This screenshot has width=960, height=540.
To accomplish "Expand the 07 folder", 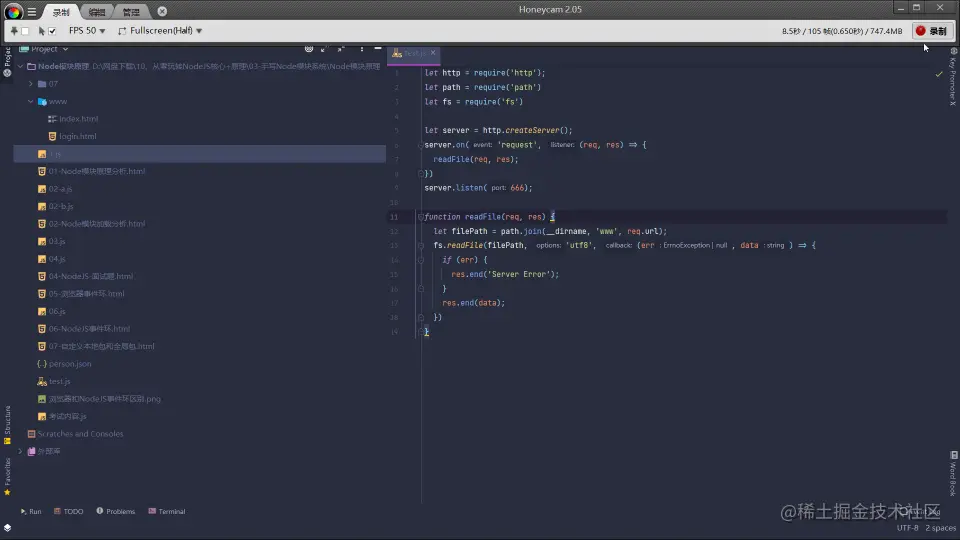I will 31,84.
